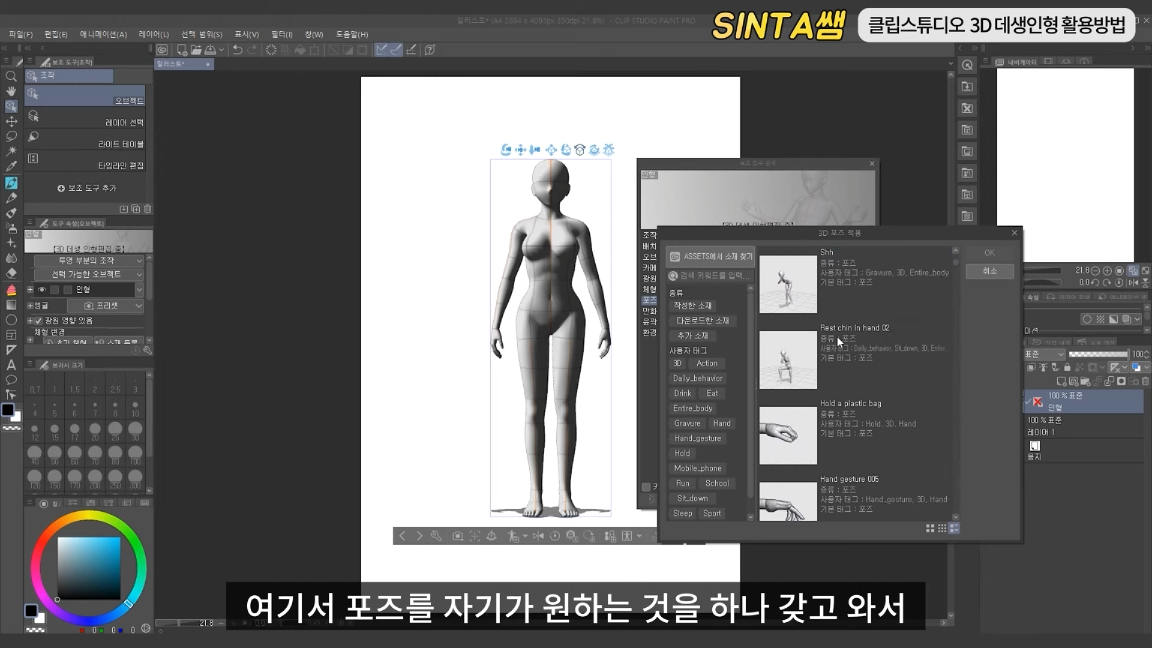
Task: Open save dropdown arrow in command bar
Action: 221,50
